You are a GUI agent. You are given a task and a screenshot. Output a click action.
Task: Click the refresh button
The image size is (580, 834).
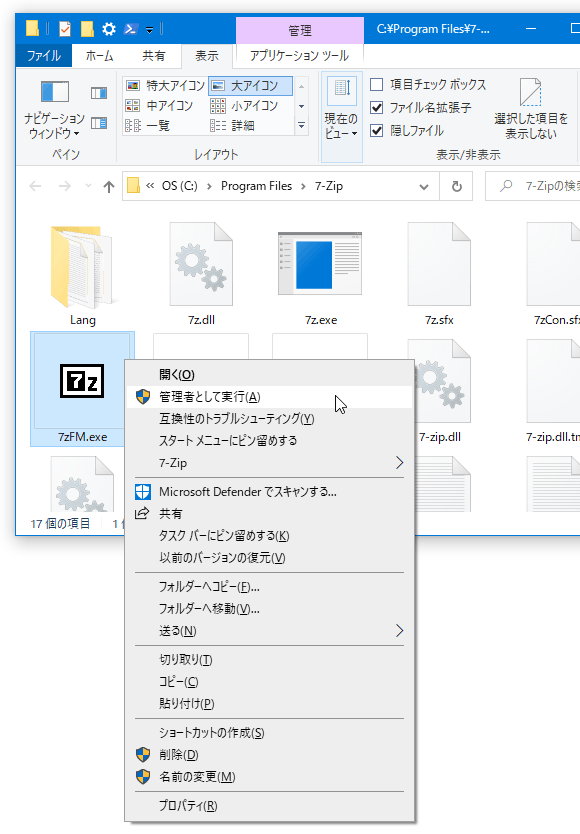pos(457,187)
